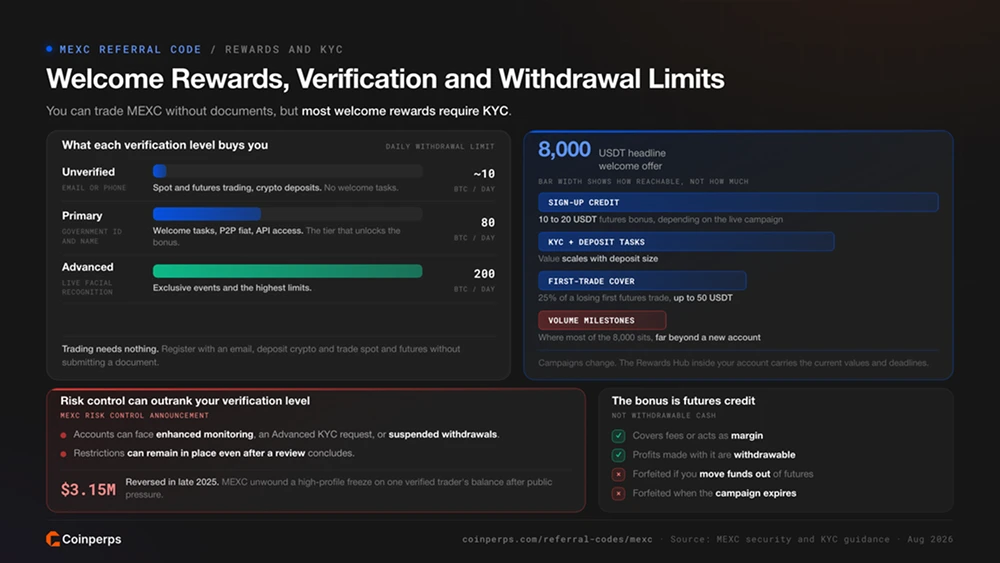Click 'Campaigns change. The Rewards Hub' footnote
This screenshot has width=1000, height=563.
click(733, 363)
